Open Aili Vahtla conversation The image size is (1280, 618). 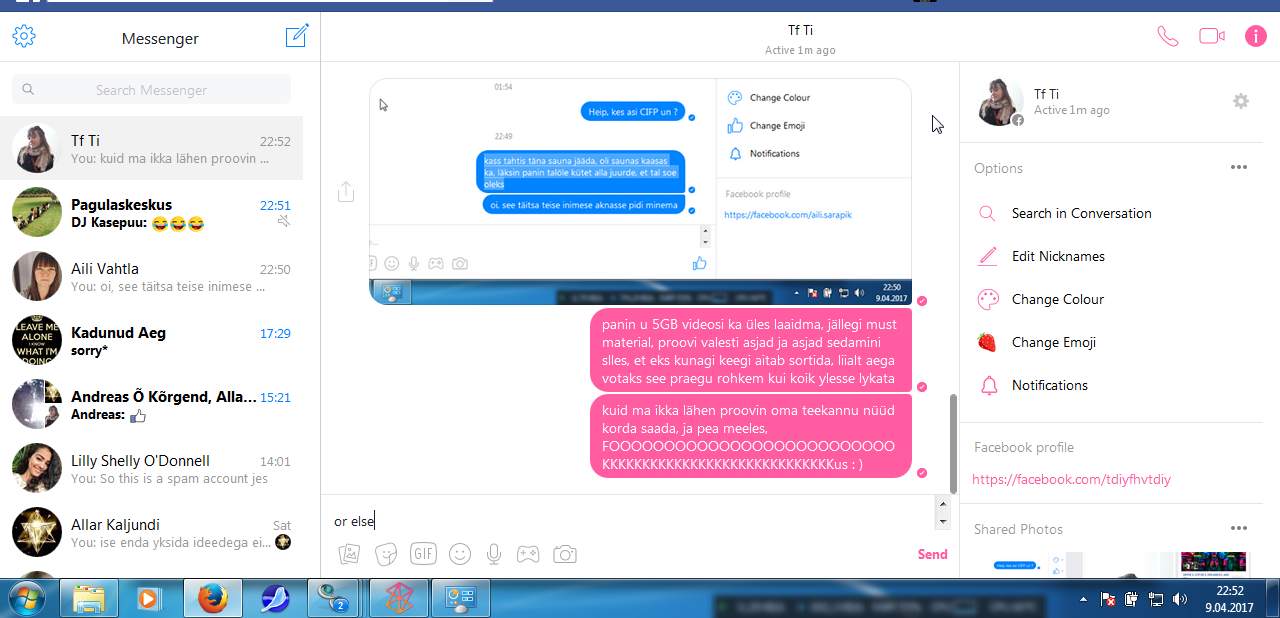tap(151, 276)
